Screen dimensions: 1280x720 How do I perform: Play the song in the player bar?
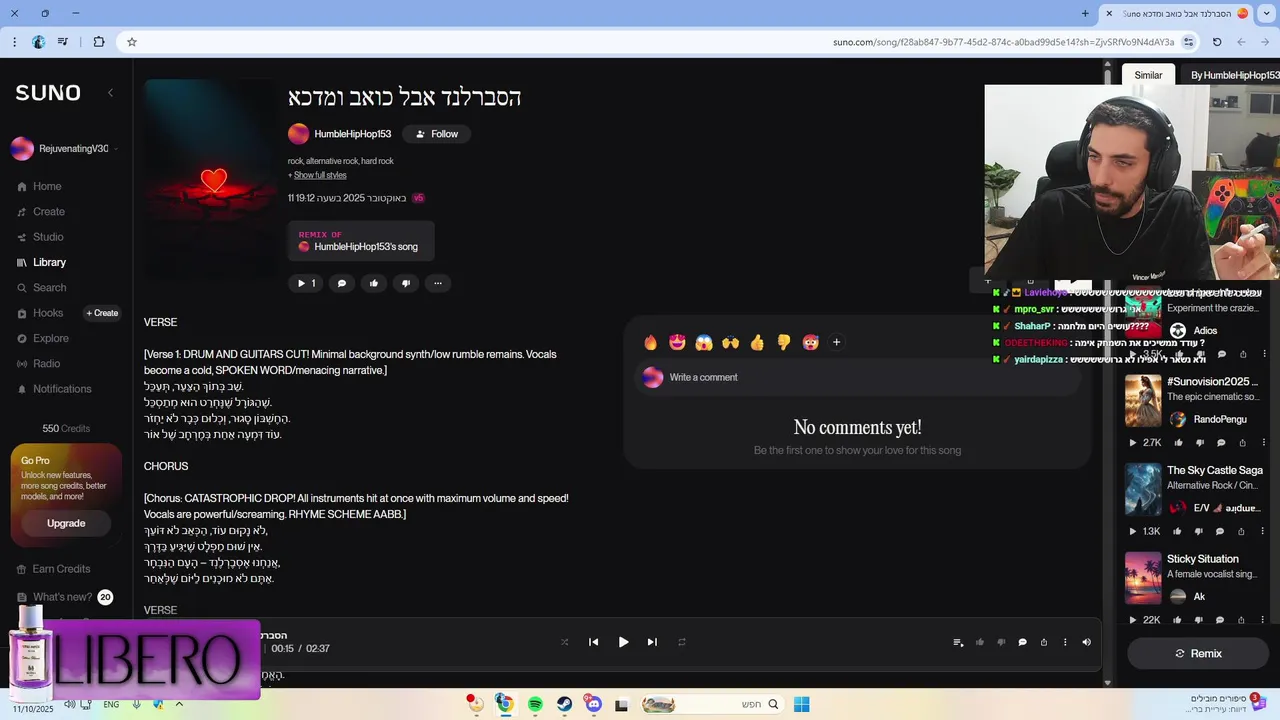(623, 642)
